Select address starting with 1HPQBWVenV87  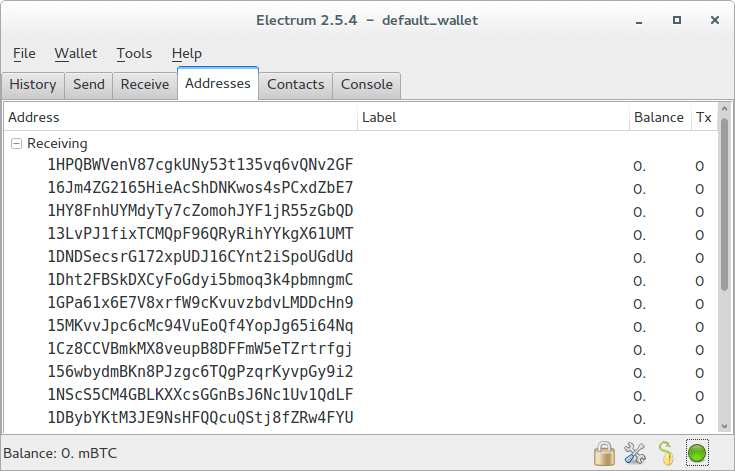coord(200,165)
